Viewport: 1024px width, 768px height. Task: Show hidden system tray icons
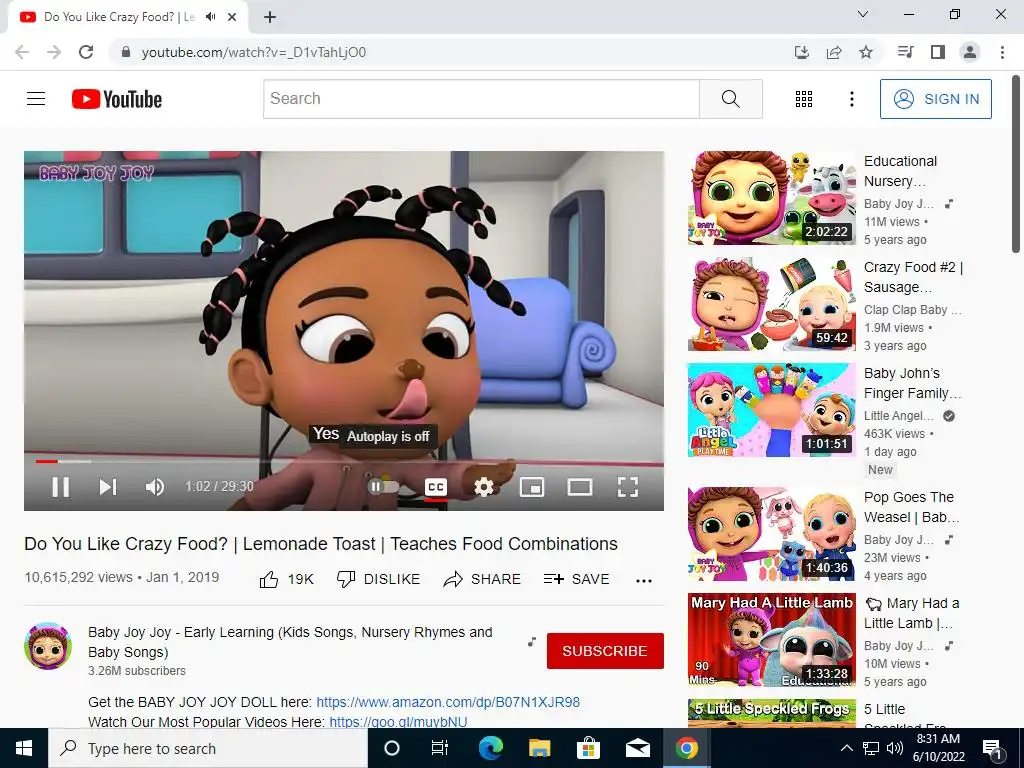[x=846, y=748]
